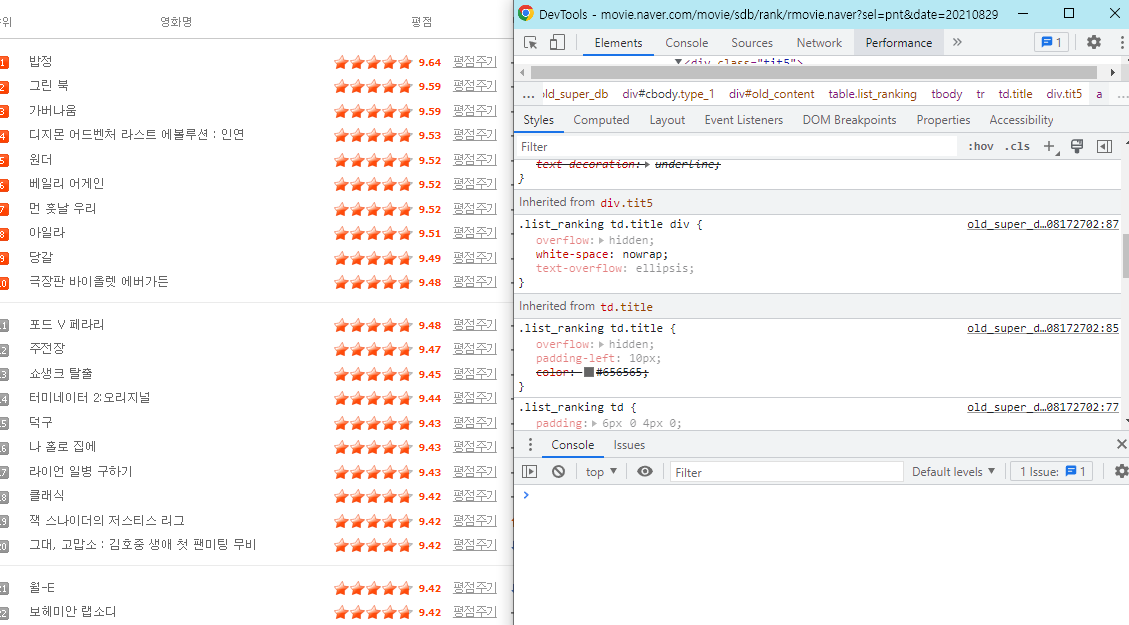Clear the console icon
1129x625 pixels.
(x=559, y=472)
